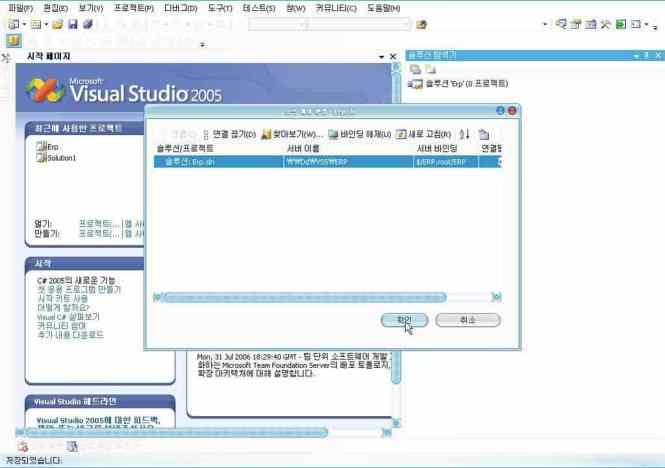Click first icon in Solution Explorer toolbar
The width and height of the screenshot is (665, 468).
[x=415, y=69]
